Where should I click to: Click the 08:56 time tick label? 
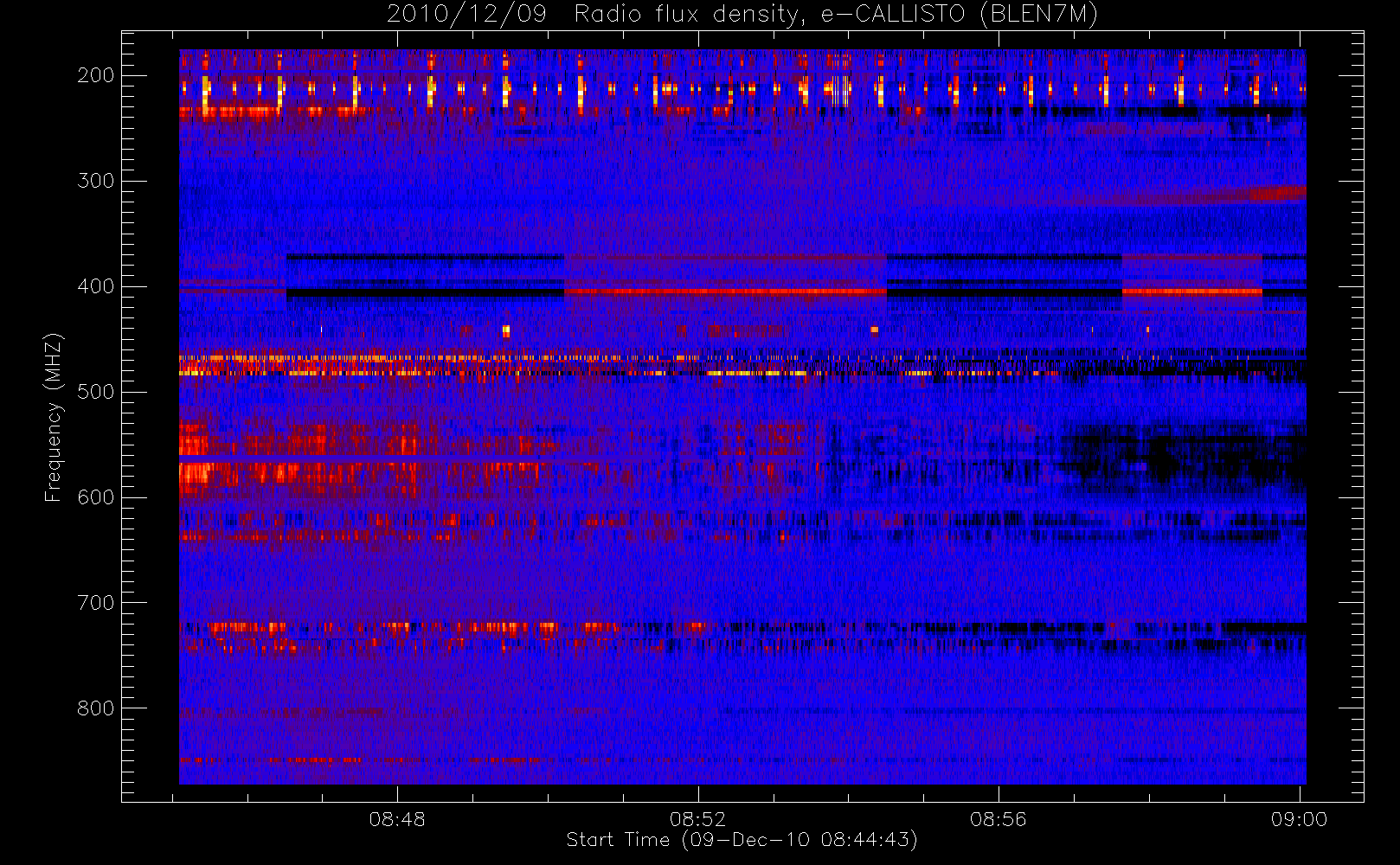[999, 819]
